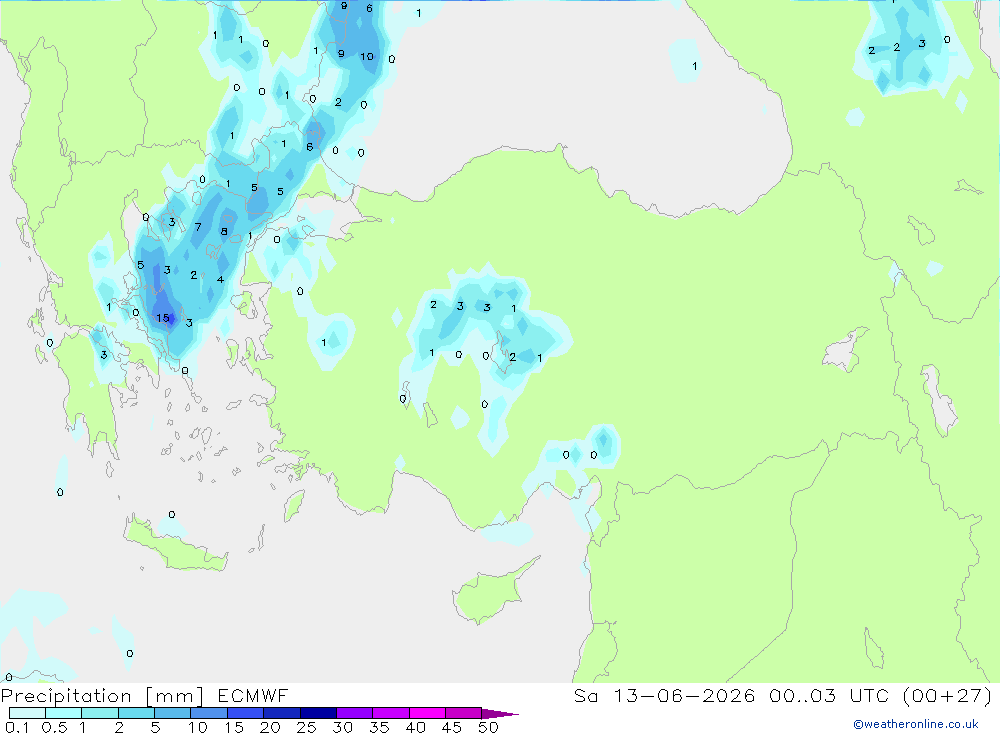Screen dimensions: 1000x733
Task: Click the 'Precipitation [mm]' title text
Action: tap(102, 696)
